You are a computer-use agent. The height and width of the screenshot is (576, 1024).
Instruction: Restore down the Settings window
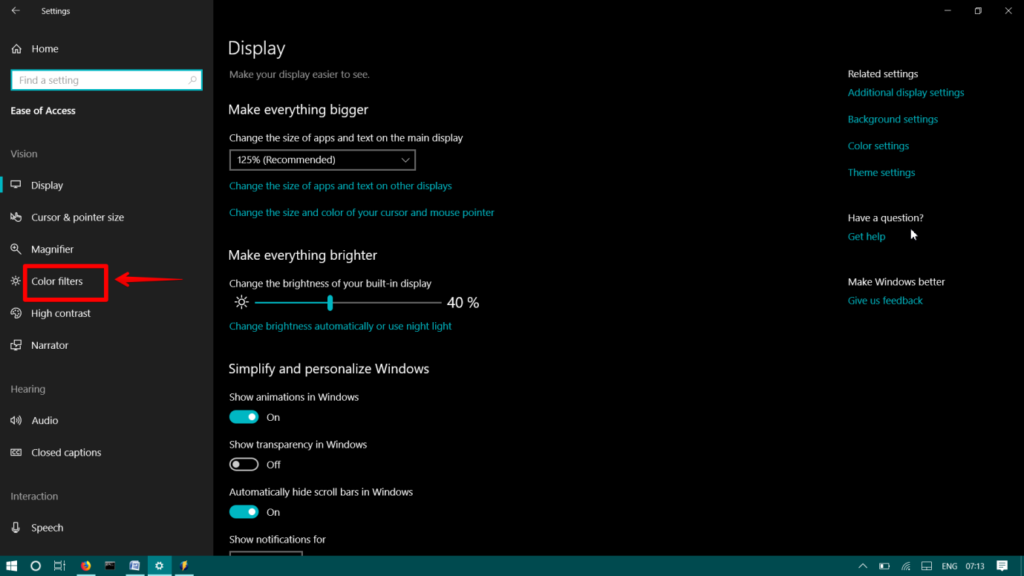(978, 10)
